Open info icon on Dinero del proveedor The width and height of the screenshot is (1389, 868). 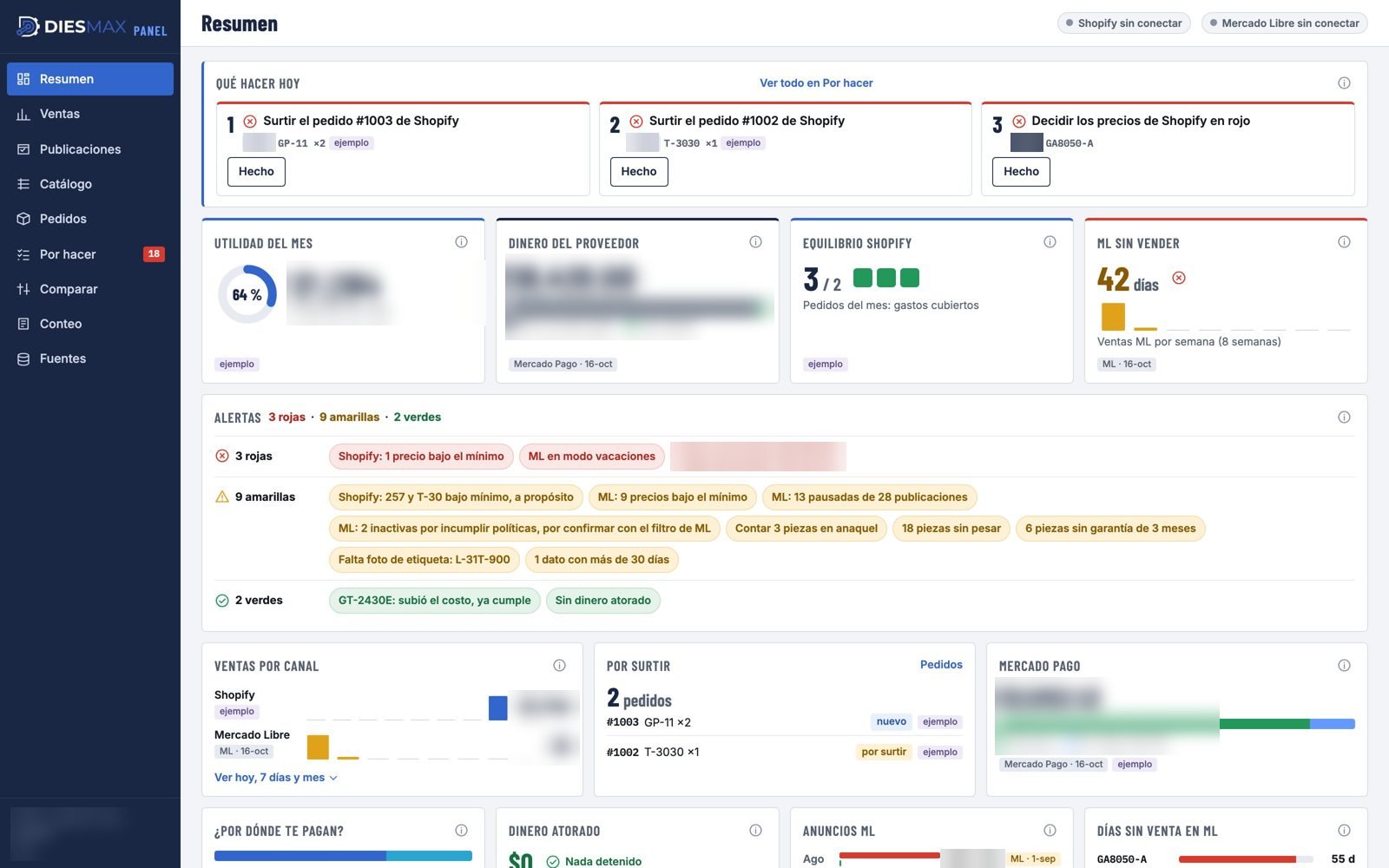(x=755, y=242)
